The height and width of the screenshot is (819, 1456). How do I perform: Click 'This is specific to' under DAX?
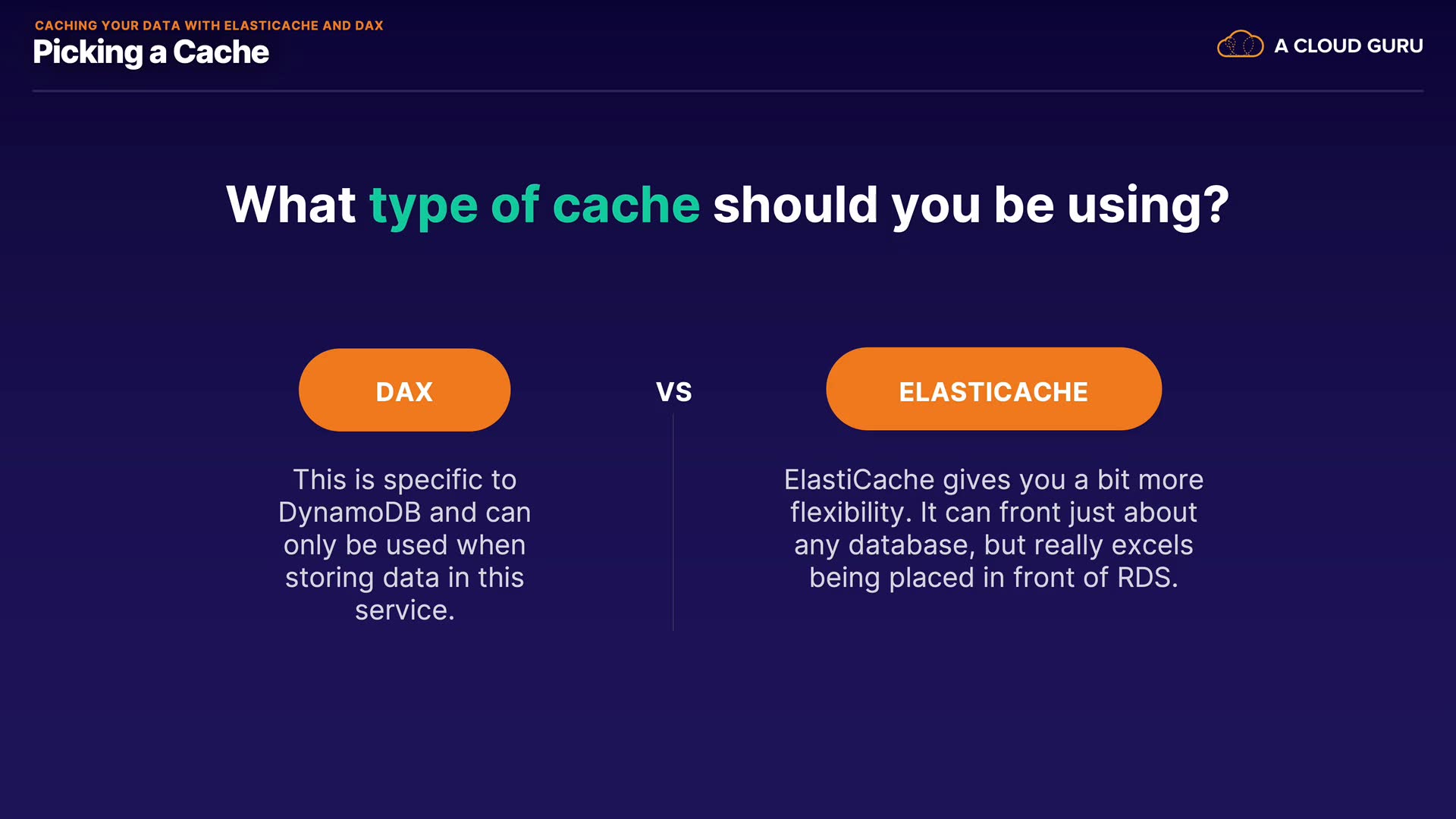404,480
